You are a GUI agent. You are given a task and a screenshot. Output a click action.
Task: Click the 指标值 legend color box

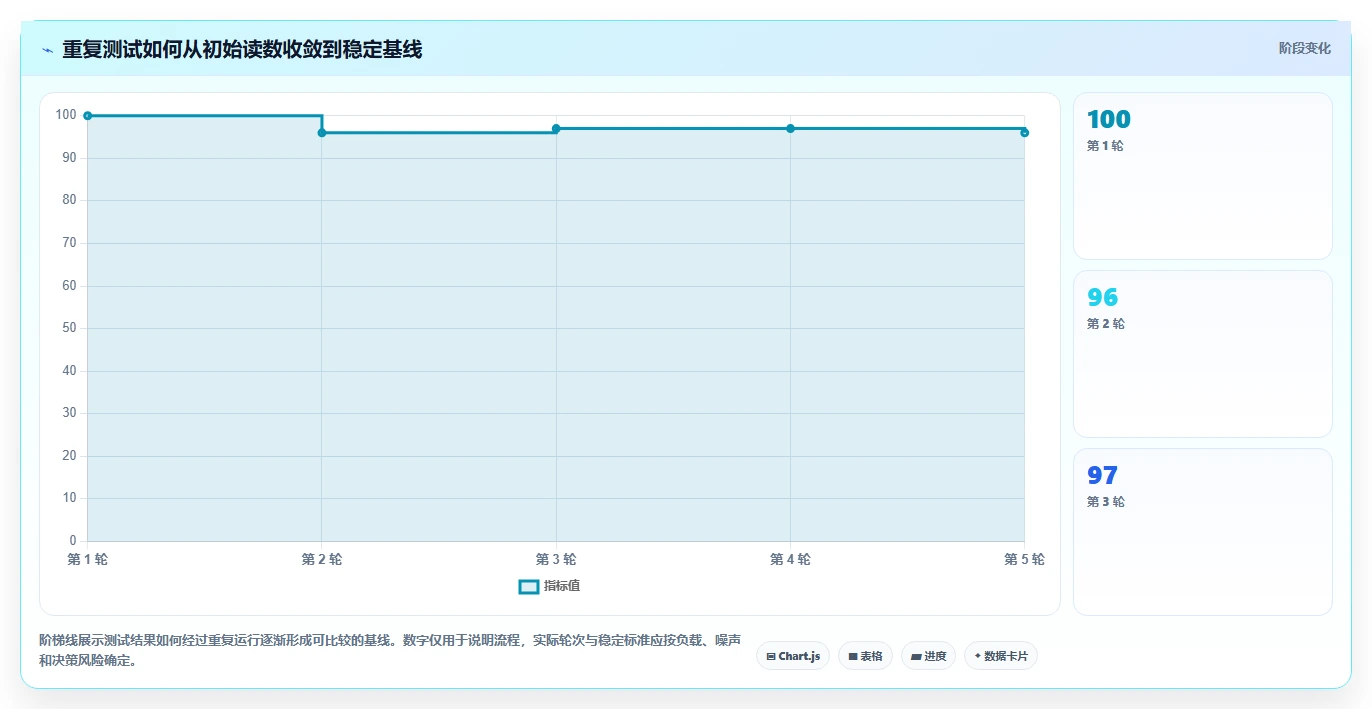[529, 586]
